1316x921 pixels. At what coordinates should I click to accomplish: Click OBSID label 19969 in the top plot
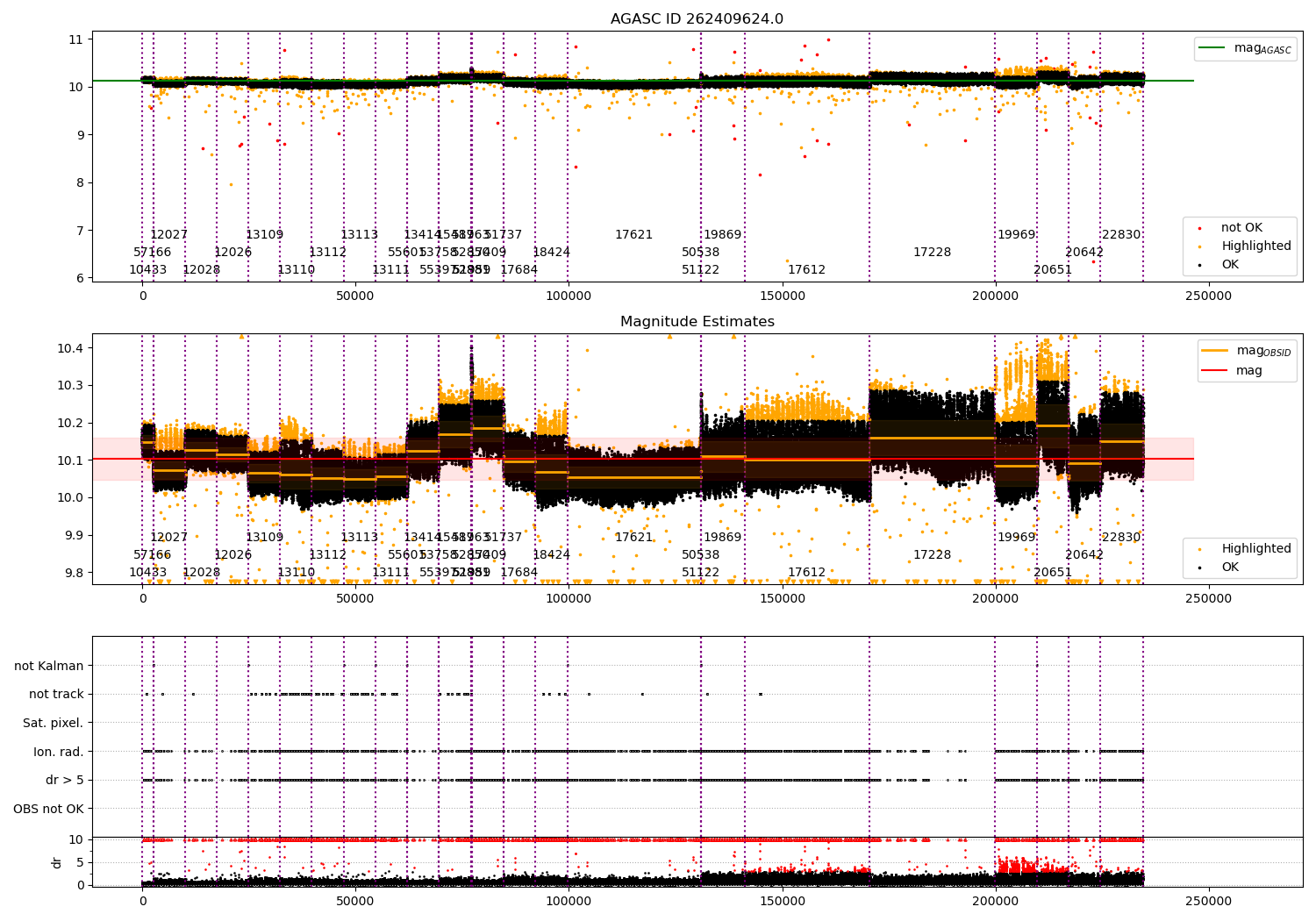coord(1016,235)
